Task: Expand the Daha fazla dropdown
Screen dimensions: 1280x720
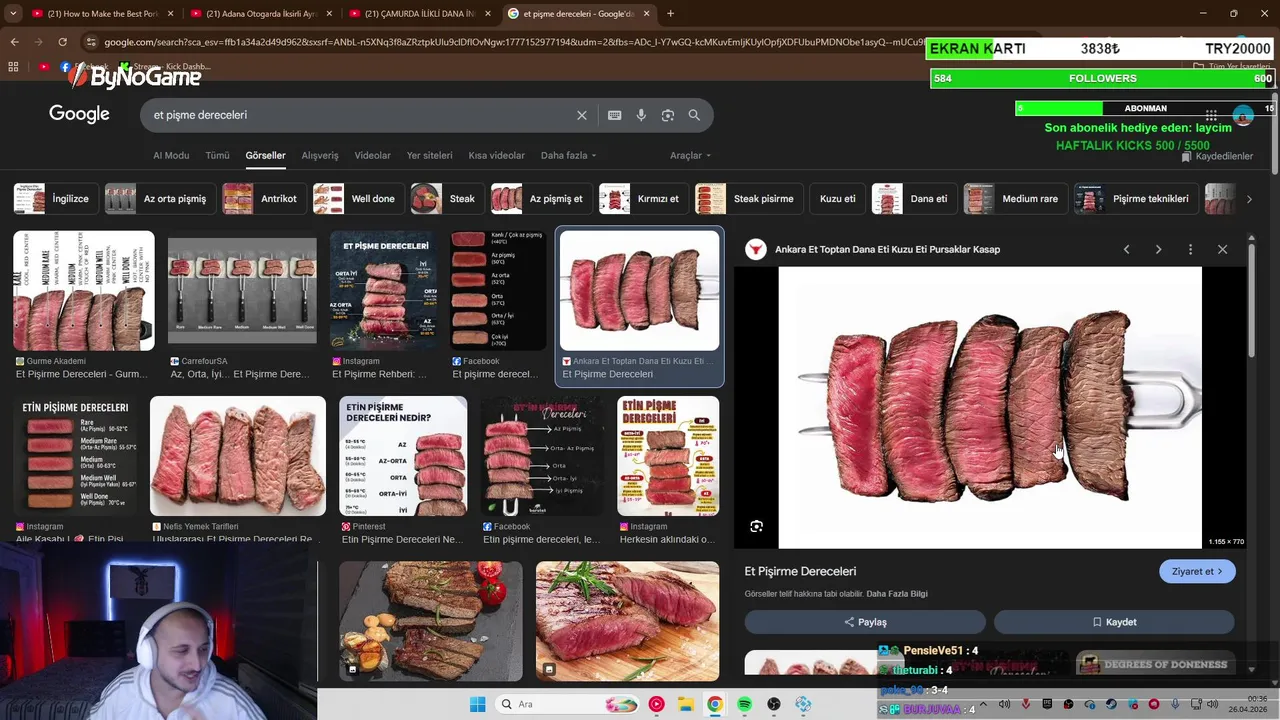Action: click(568, 156)
